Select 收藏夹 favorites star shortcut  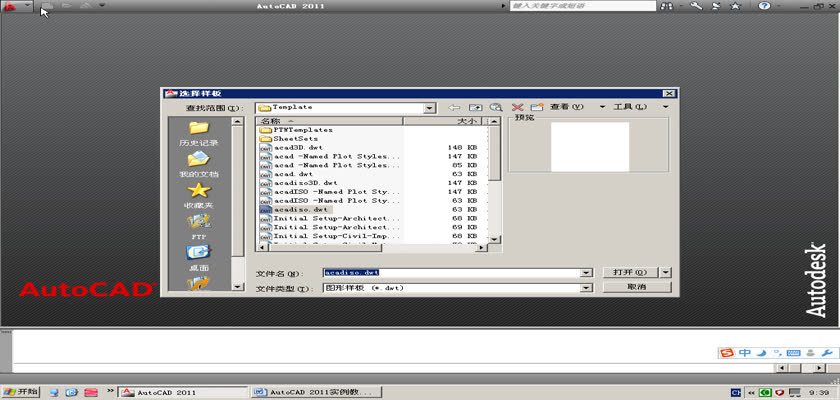(199, 195)
